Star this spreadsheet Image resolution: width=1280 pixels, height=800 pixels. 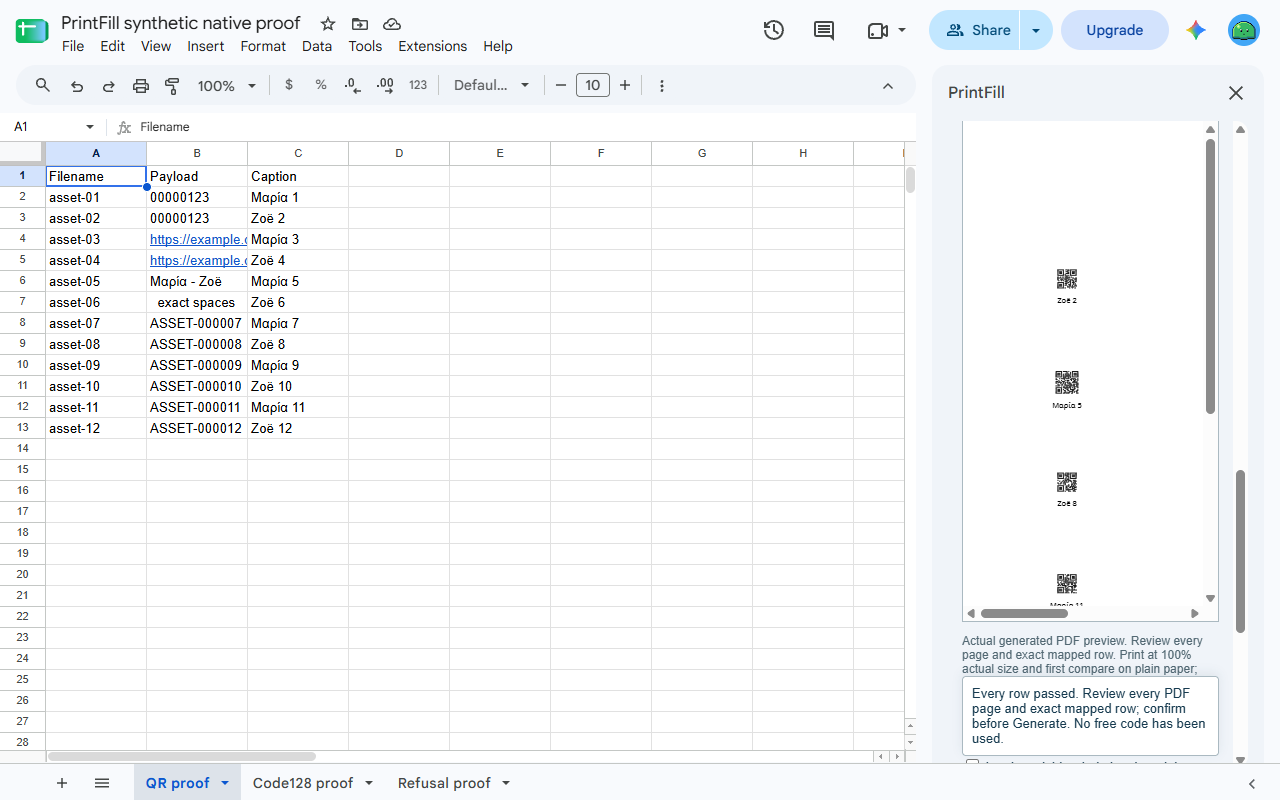tap(328, 23)
